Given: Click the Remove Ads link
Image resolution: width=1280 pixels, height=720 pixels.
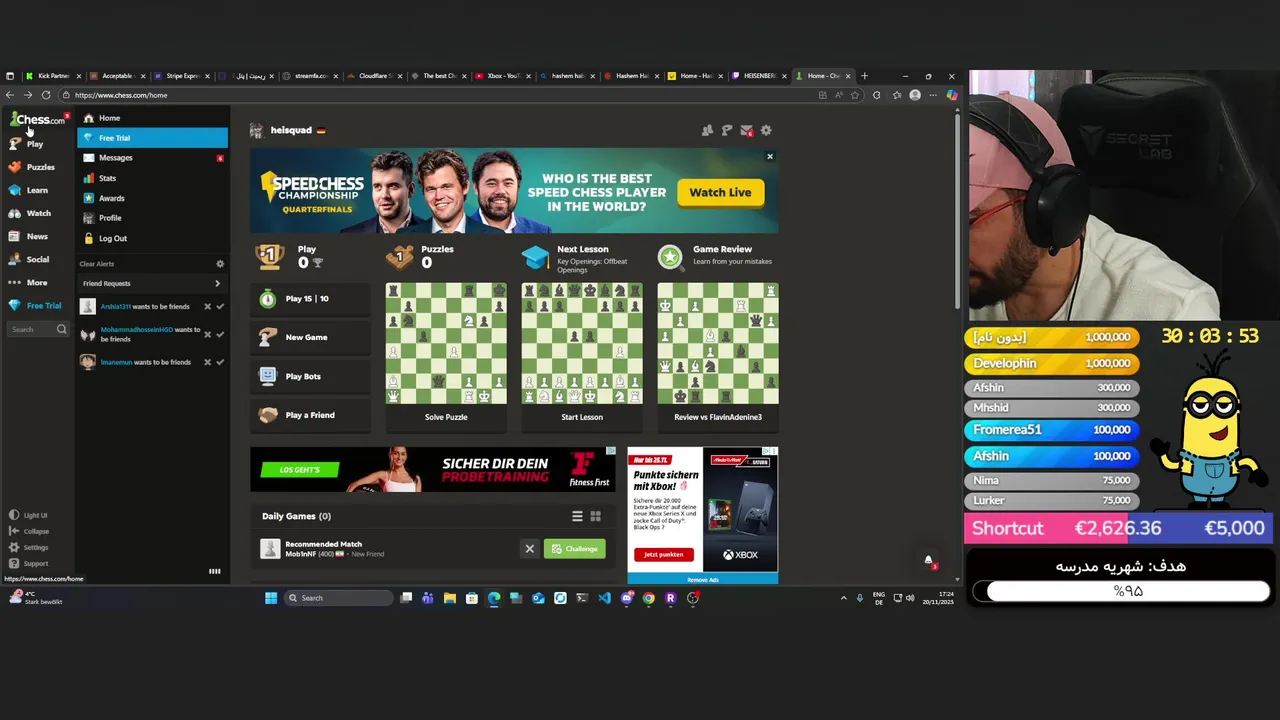Looking at the screenshot, I should point(703,580).
